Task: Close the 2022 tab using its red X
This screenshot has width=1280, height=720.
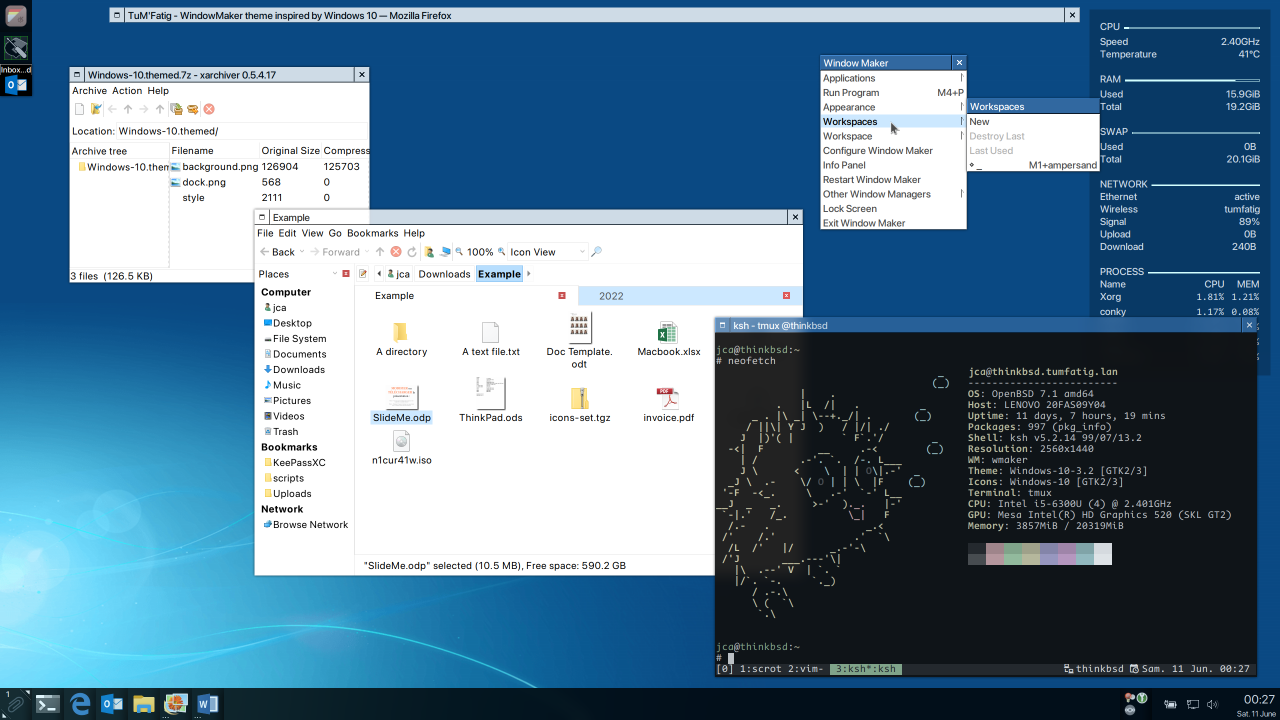Action: [787, 296]
